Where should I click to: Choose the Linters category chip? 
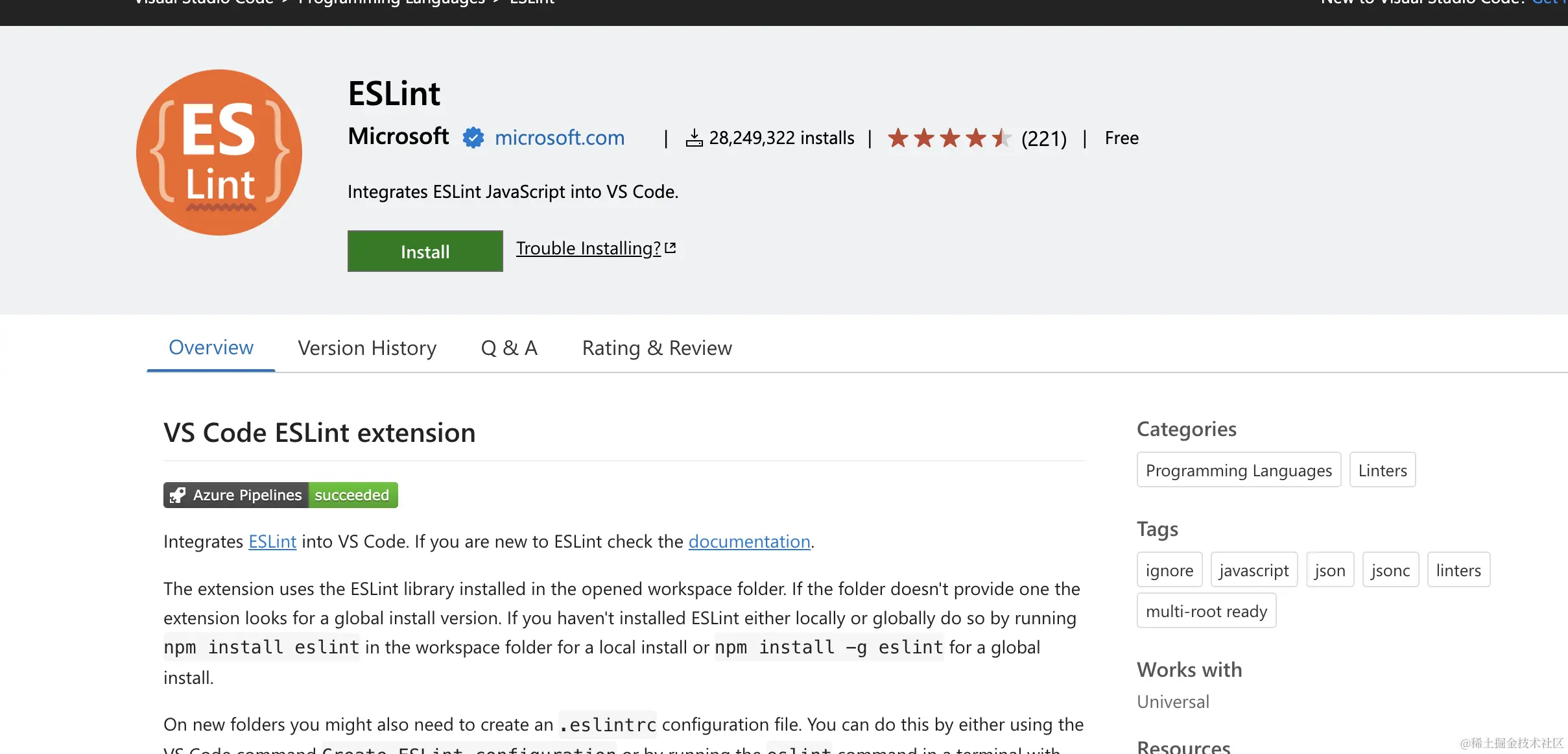click(x=1382, y=470)
